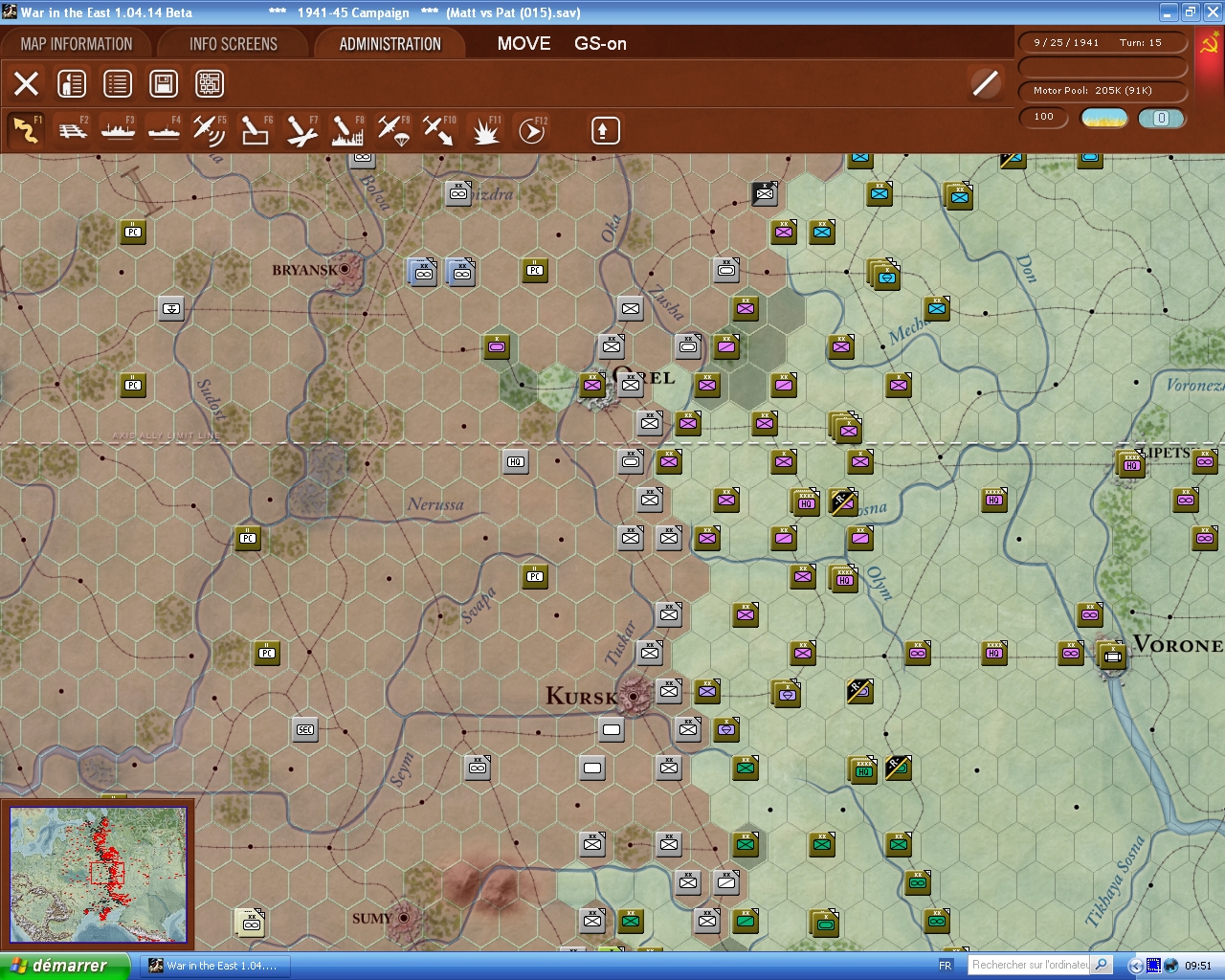Click the minimap overview thumbnail
Viewport: 1225px width, 980px height.
pos(99,874)
